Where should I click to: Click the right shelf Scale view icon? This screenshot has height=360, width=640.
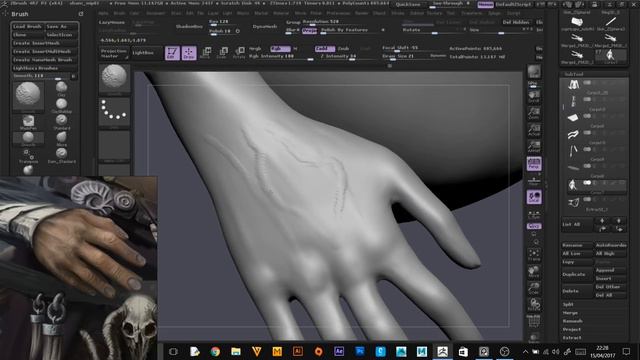pyautogui.click(x=534, y=288)
